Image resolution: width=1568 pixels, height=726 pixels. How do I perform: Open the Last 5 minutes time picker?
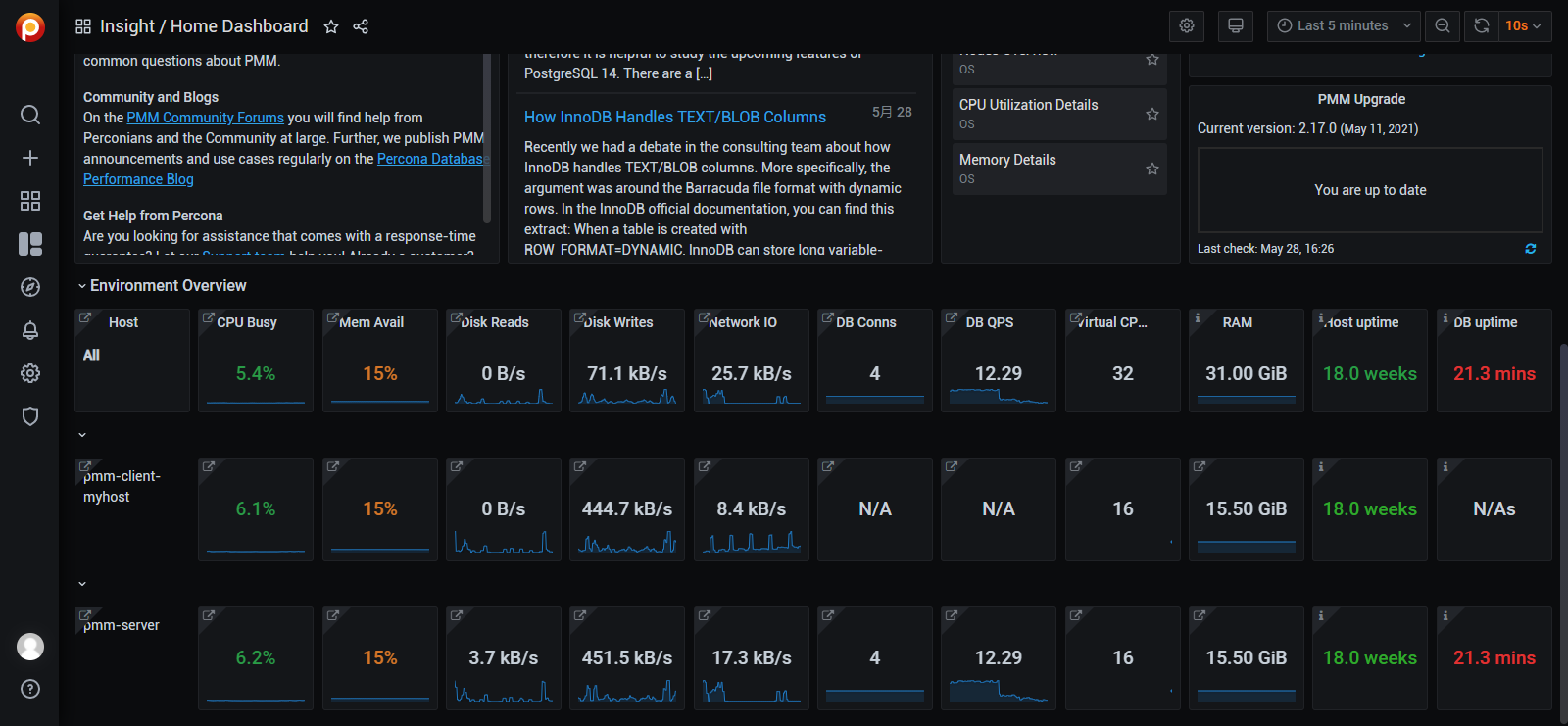(1344, 25)
